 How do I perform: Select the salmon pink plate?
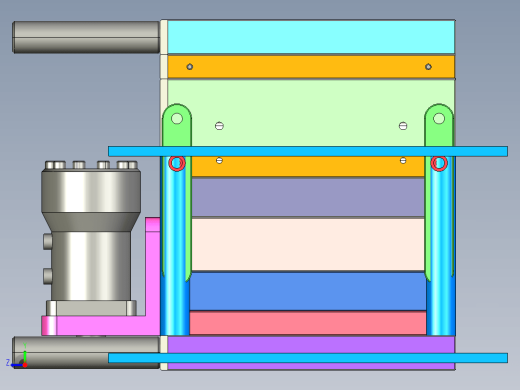click(308, 323)
